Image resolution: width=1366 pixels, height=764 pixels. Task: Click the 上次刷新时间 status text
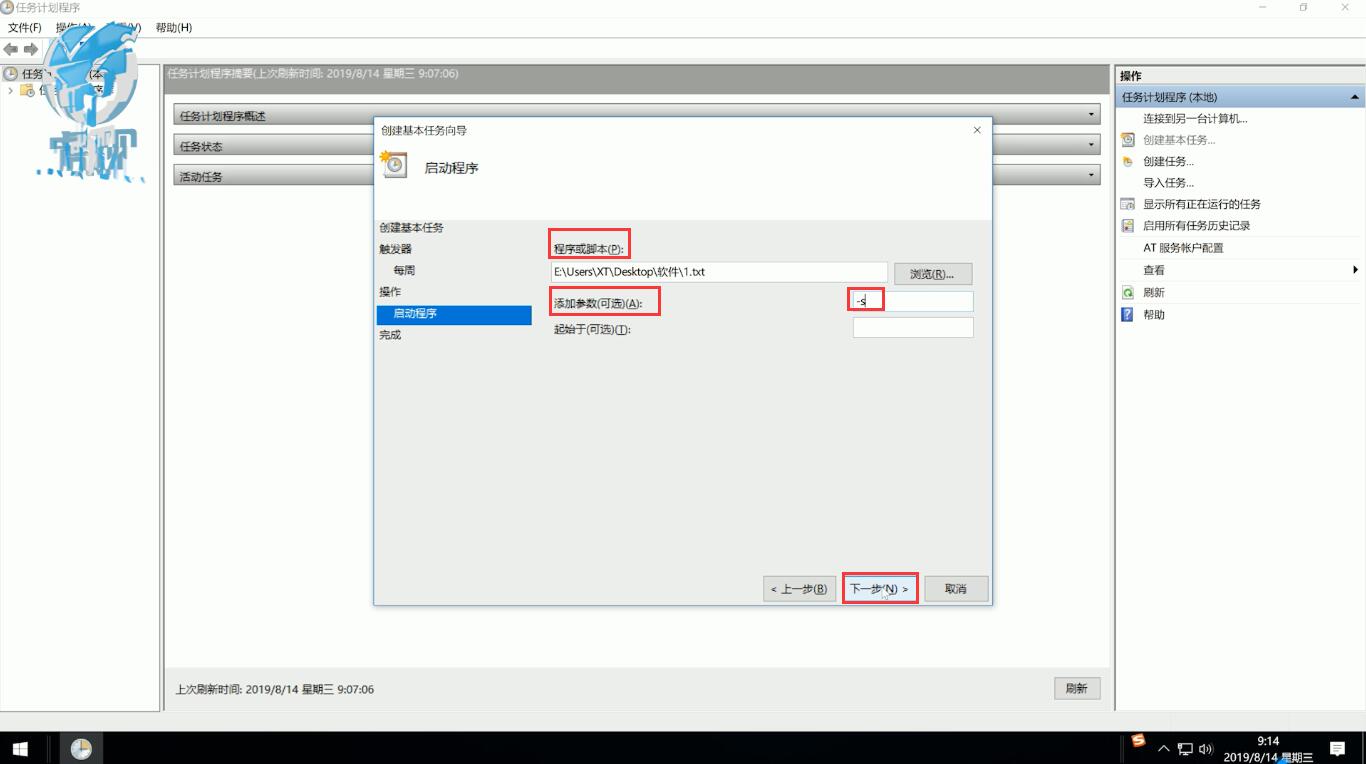pos(275,689)
